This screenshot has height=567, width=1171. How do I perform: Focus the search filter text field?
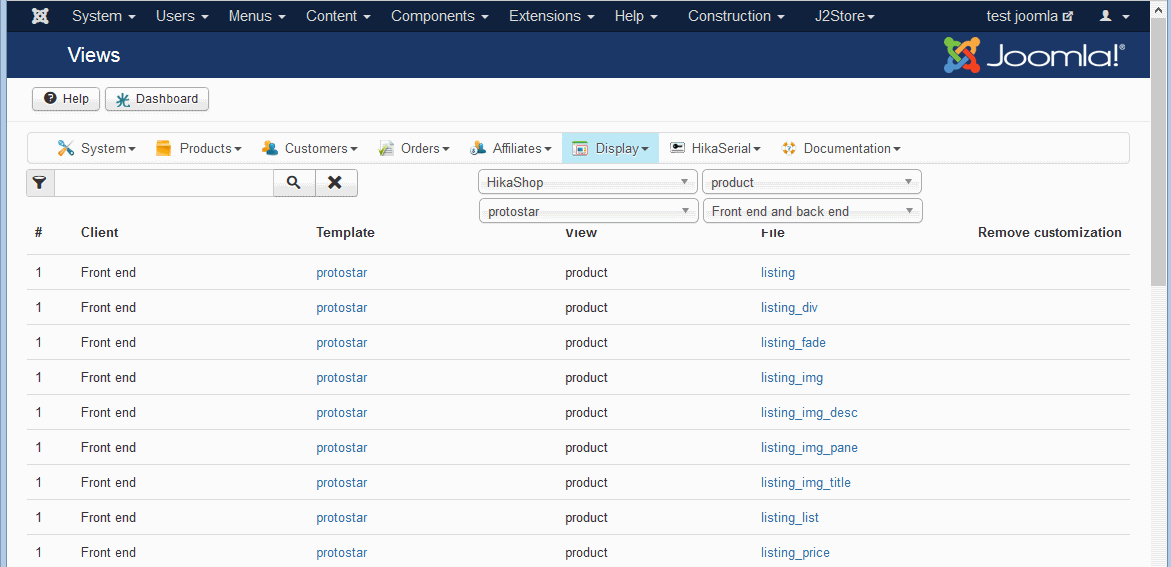pyautogui.click(x=164, y=183)
